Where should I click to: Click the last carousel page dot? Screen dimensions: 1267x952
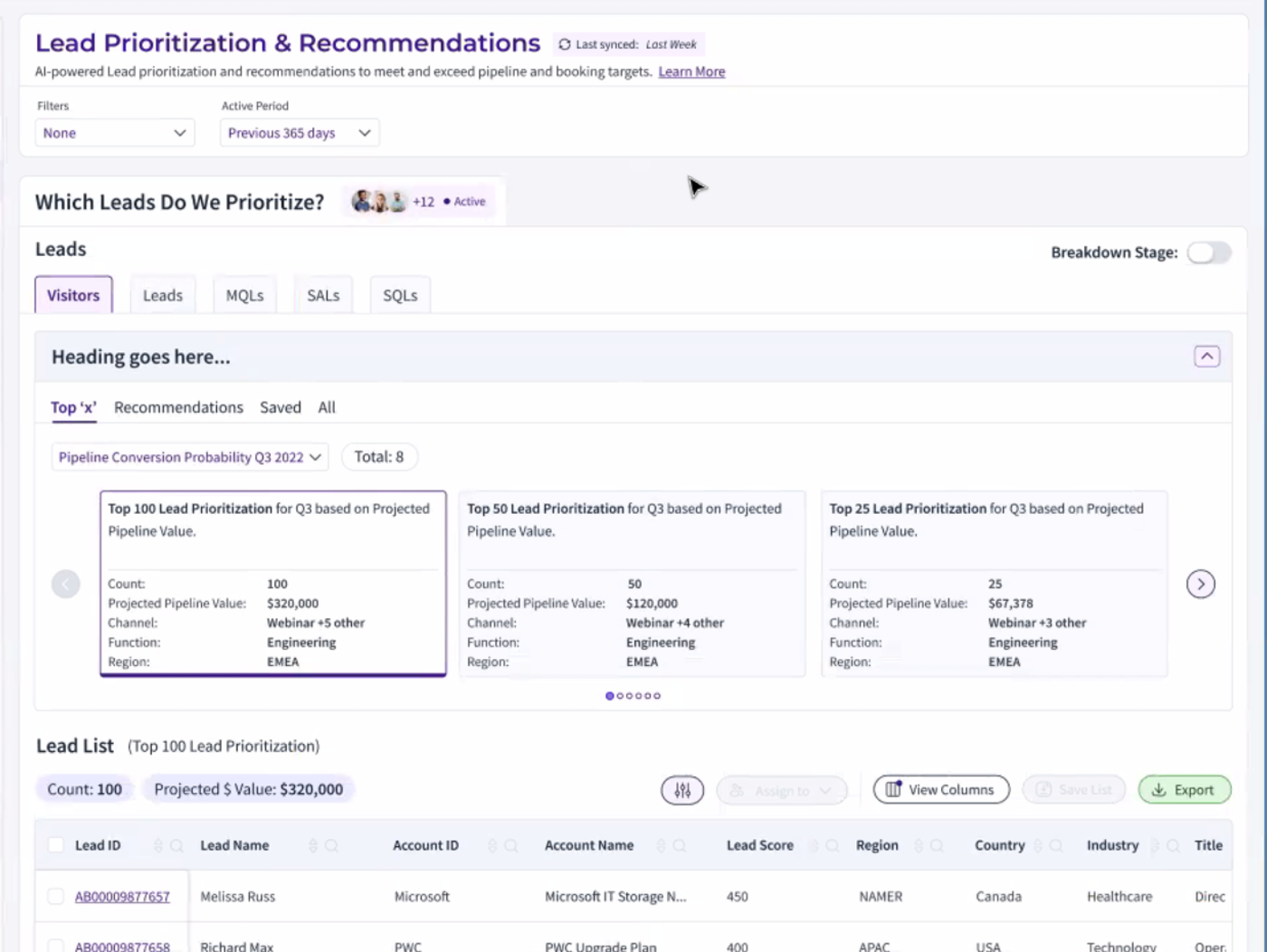657,696
